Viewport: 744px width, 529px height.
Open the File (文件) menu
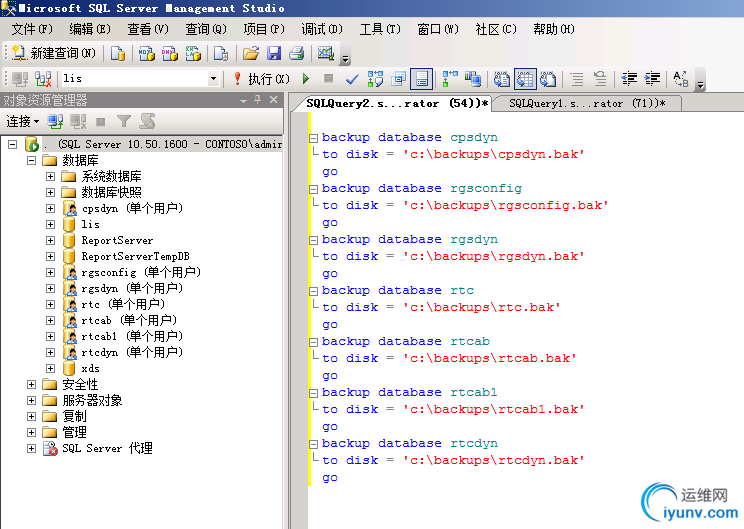(32, 29)
